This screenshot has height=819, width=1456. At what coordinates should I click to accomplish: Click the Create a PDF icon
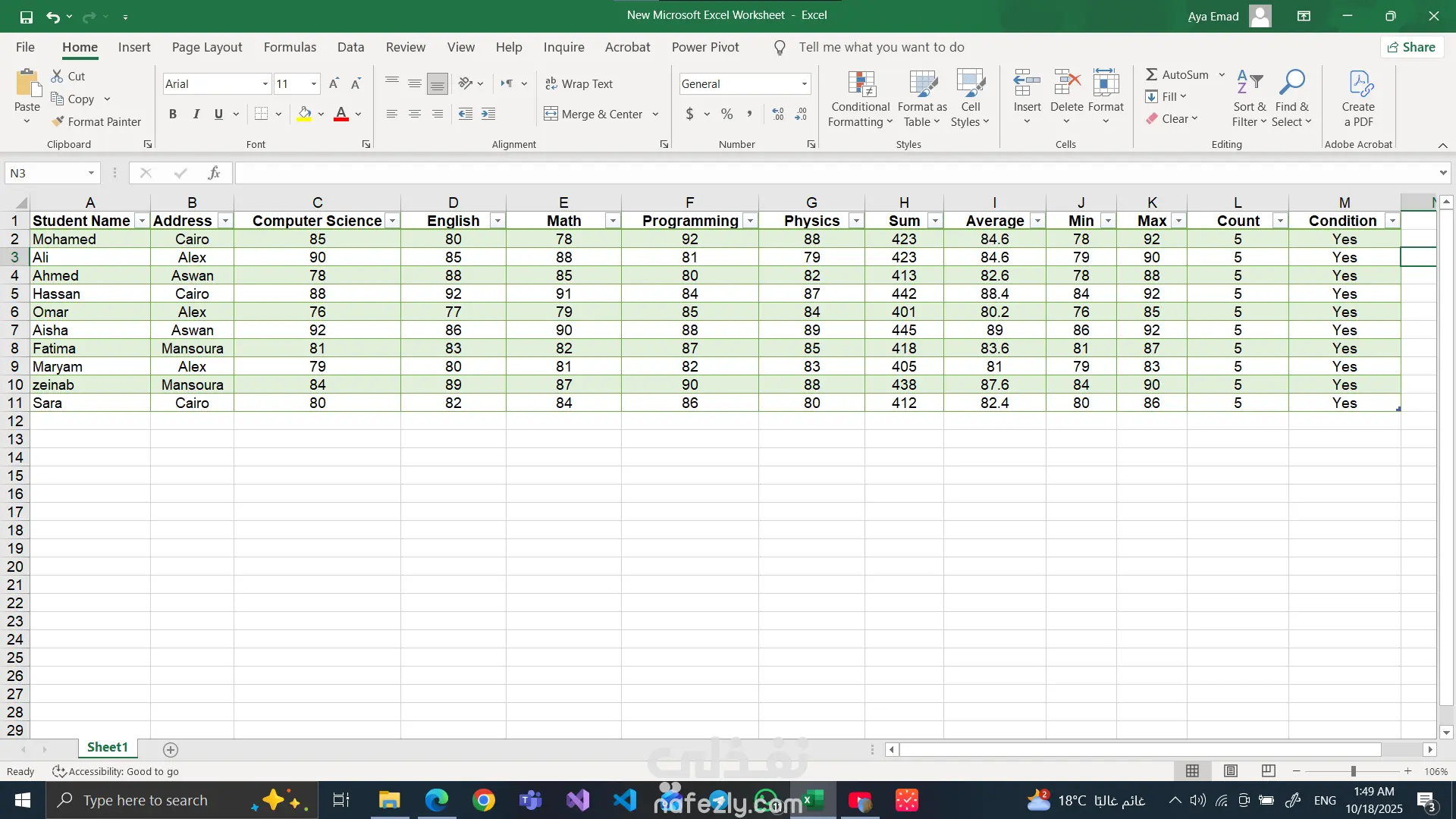click(x=1358, y=86)
